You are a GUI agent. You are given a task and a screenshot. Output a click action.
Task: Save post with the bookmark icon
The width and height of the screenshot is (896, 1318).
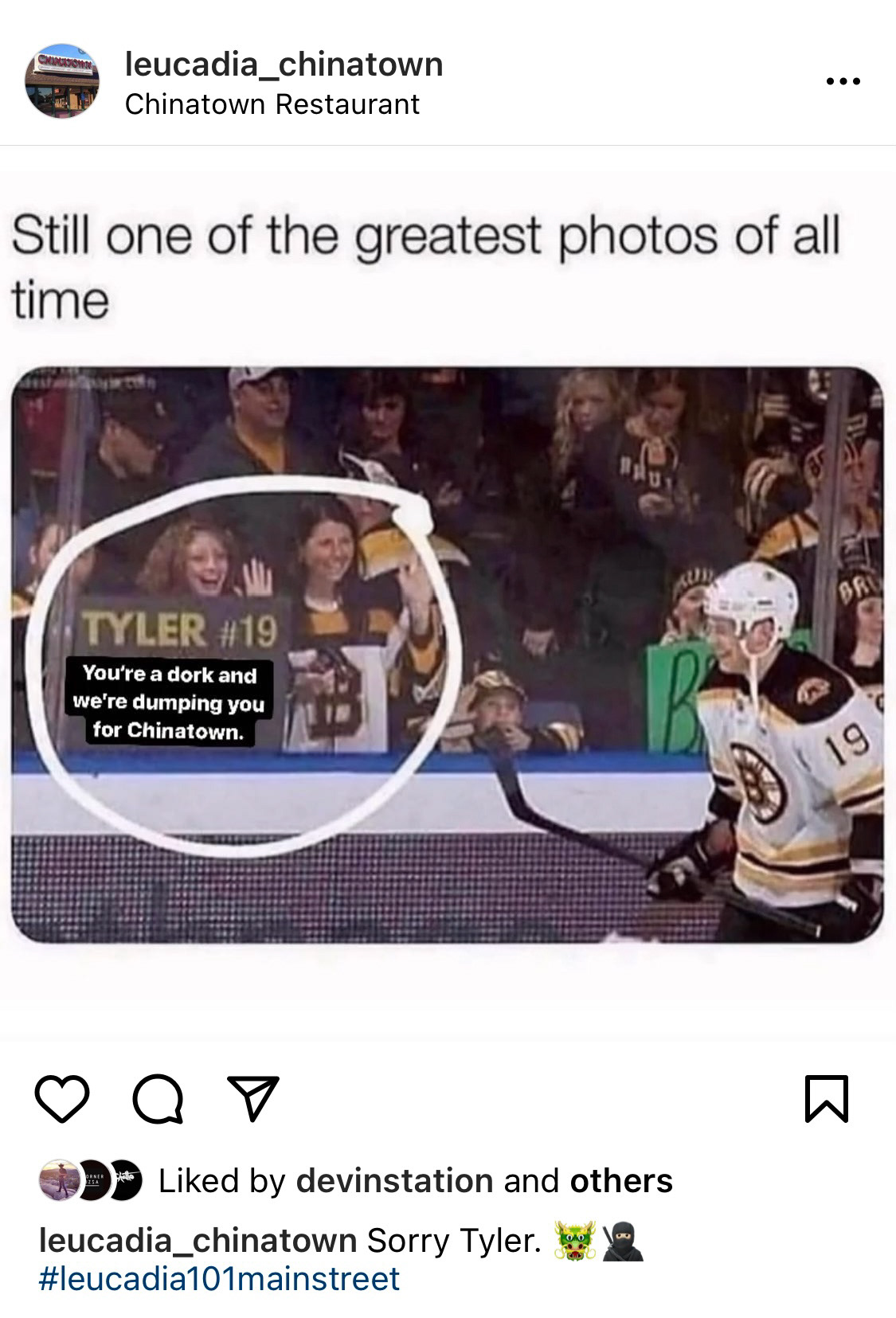pyautogui.click(x=827, y=1099)
